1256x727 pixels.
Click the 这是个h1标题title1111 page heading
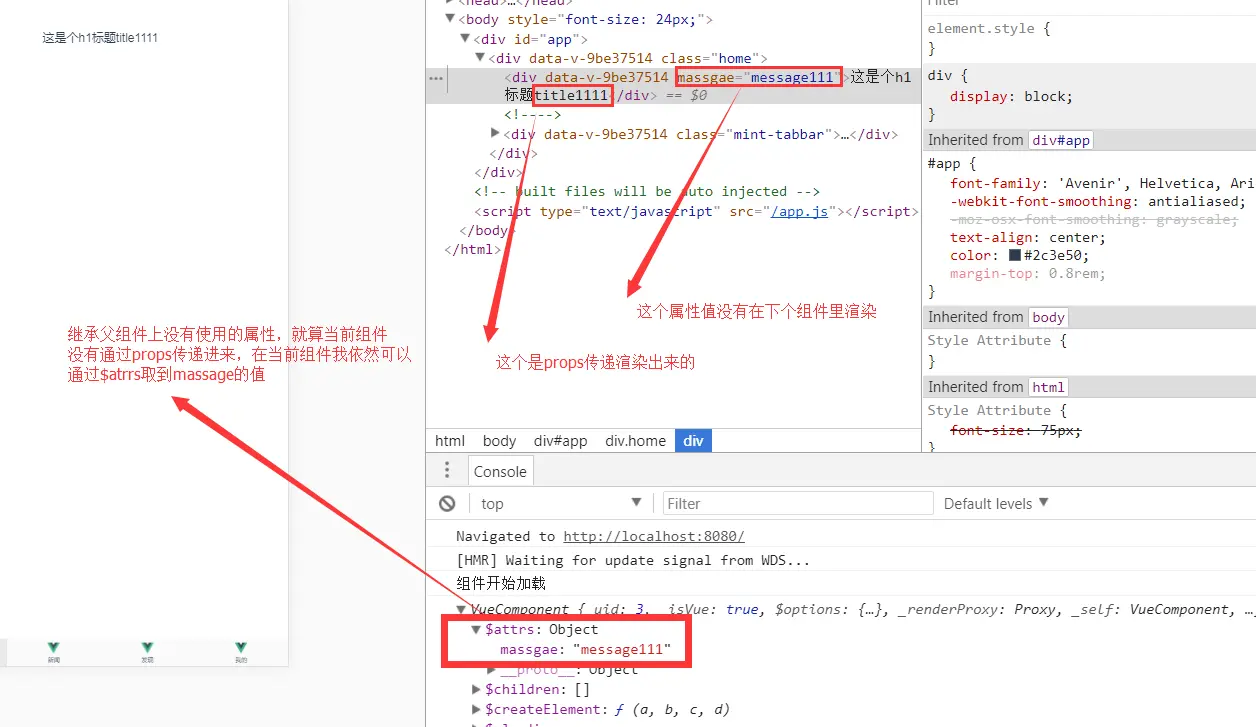(100, 38)
